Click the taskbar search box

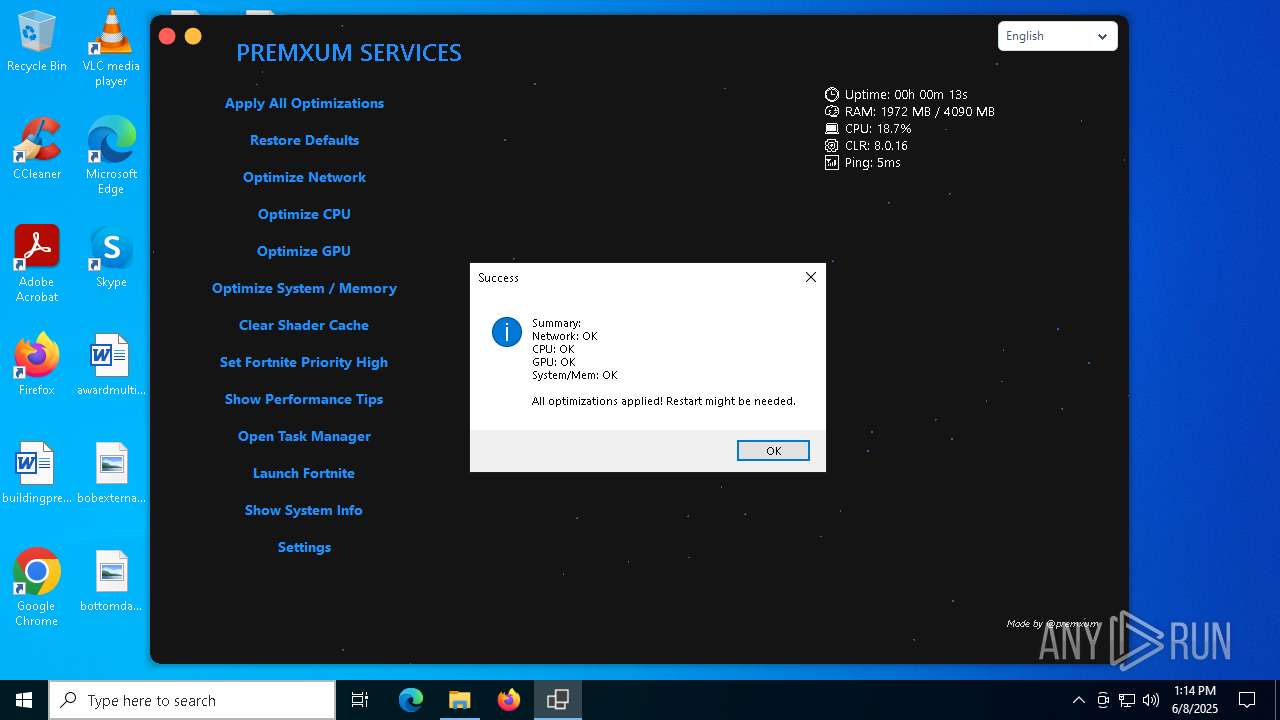click(192, 700)
